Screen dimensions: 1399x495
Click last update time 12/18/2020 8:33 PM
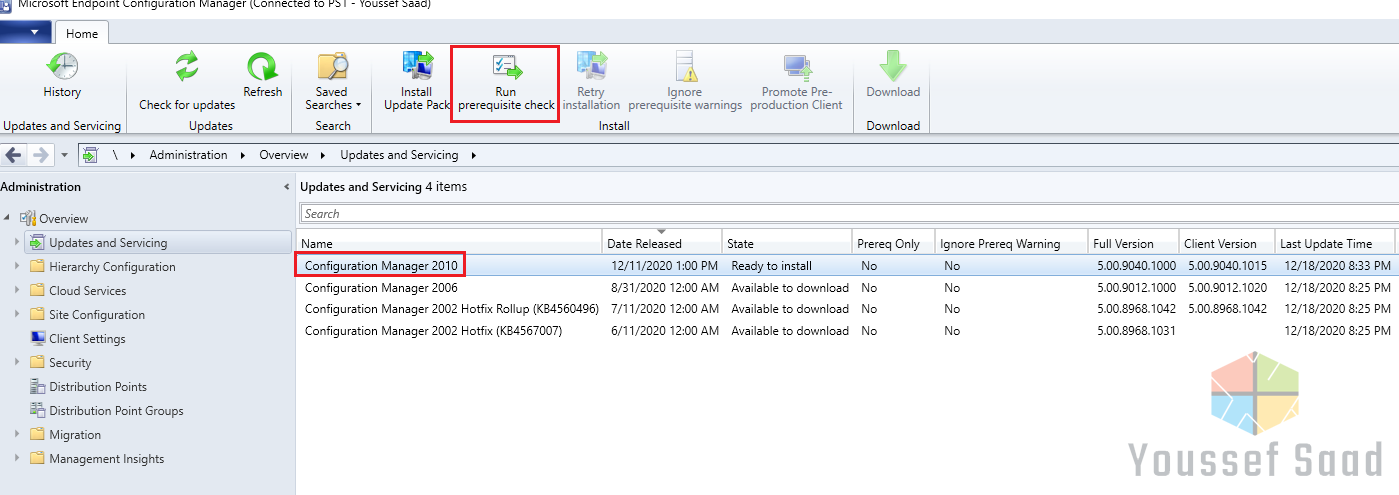pos(1335,266)
